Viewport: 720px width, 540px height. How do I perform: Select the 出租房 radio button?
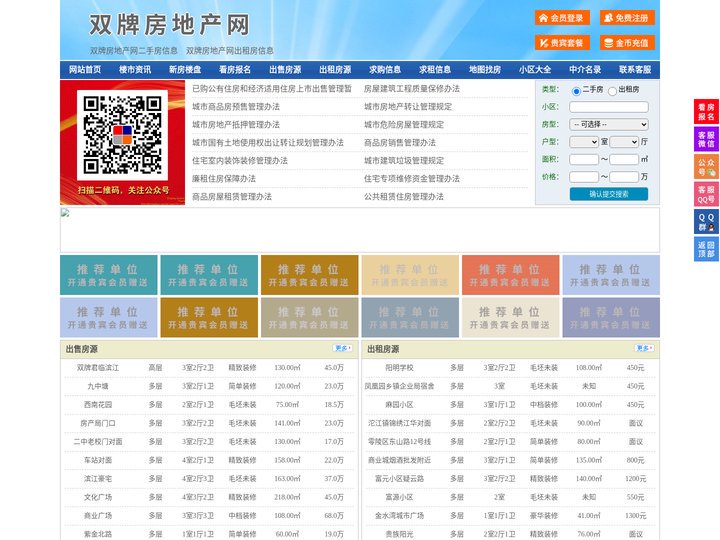tap(612, 91)
